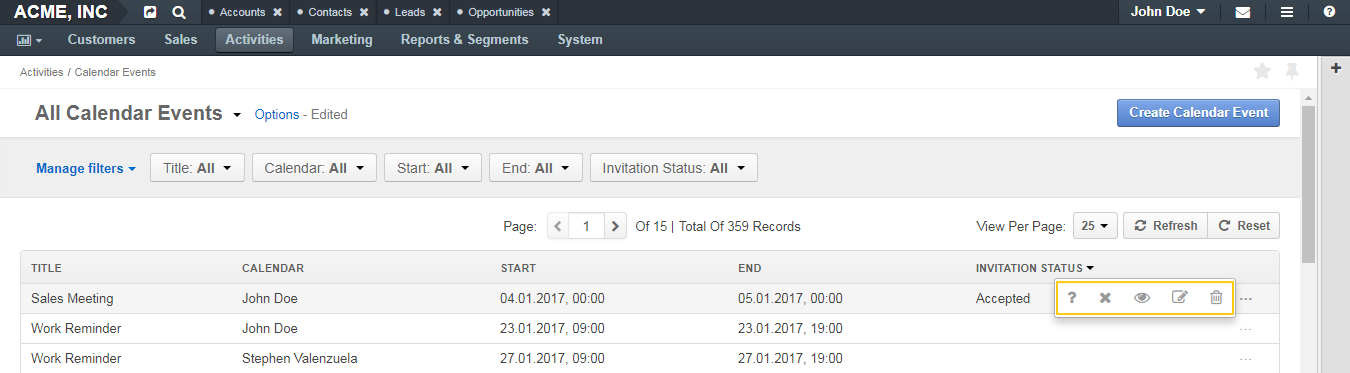Image resolution: width=1350 pixels, height=373 pixels.
Task: Click the 04.01.2017, 00:00 start cell
Action: [552, 298]
